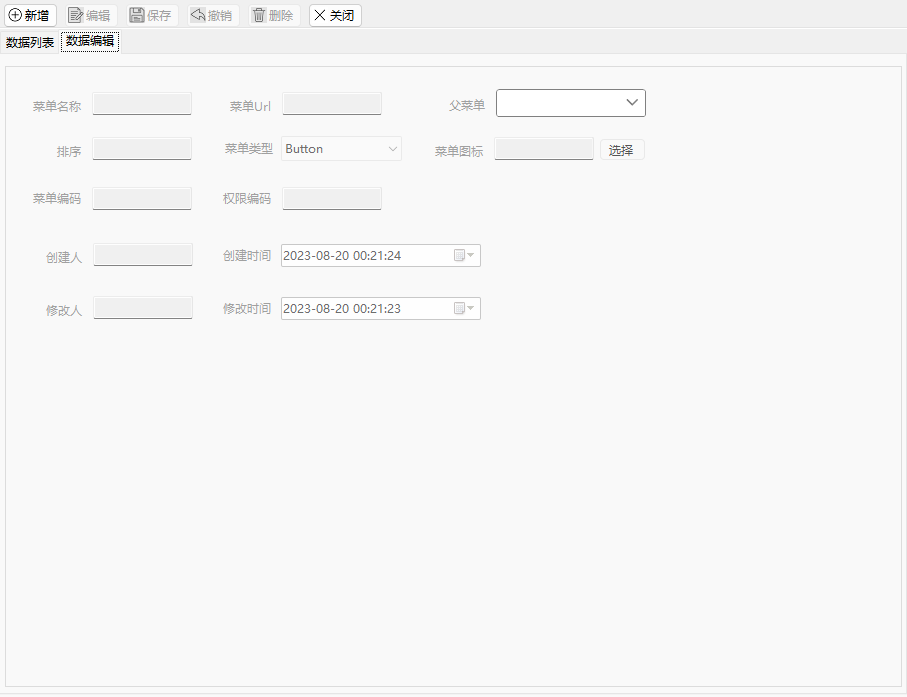Click into the 菜单Url input box

331,104
